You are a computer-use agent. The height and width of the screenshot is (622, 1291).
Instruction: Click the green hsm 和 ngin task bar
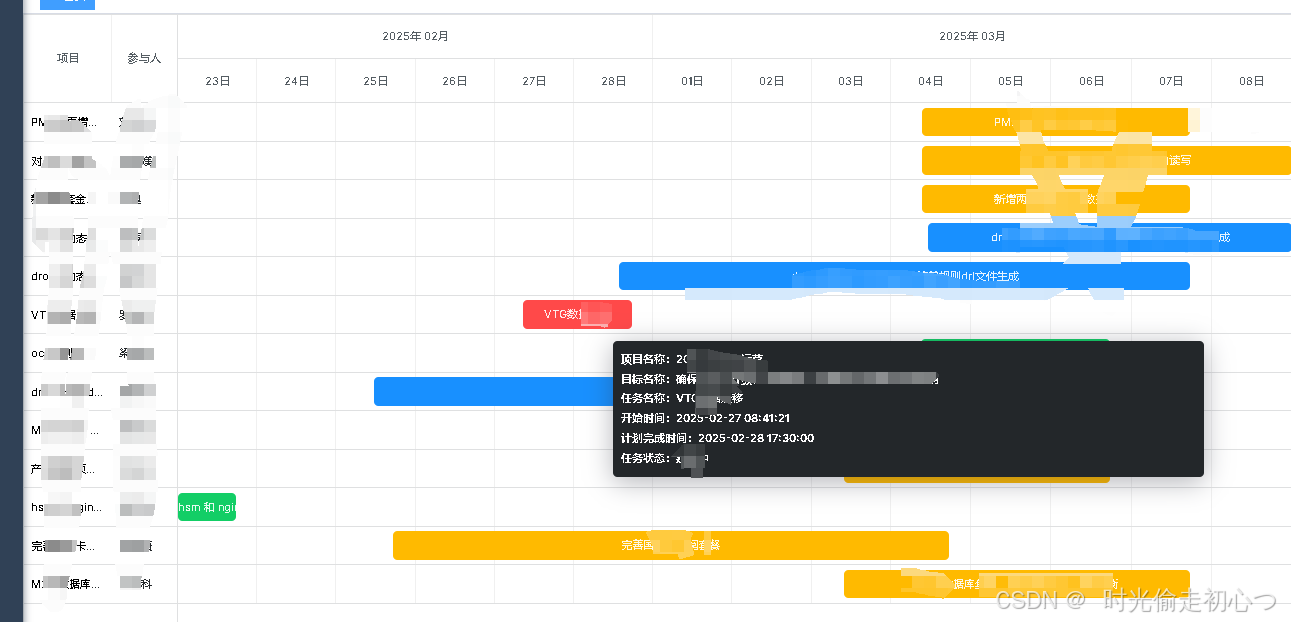(x=207, y=507)
